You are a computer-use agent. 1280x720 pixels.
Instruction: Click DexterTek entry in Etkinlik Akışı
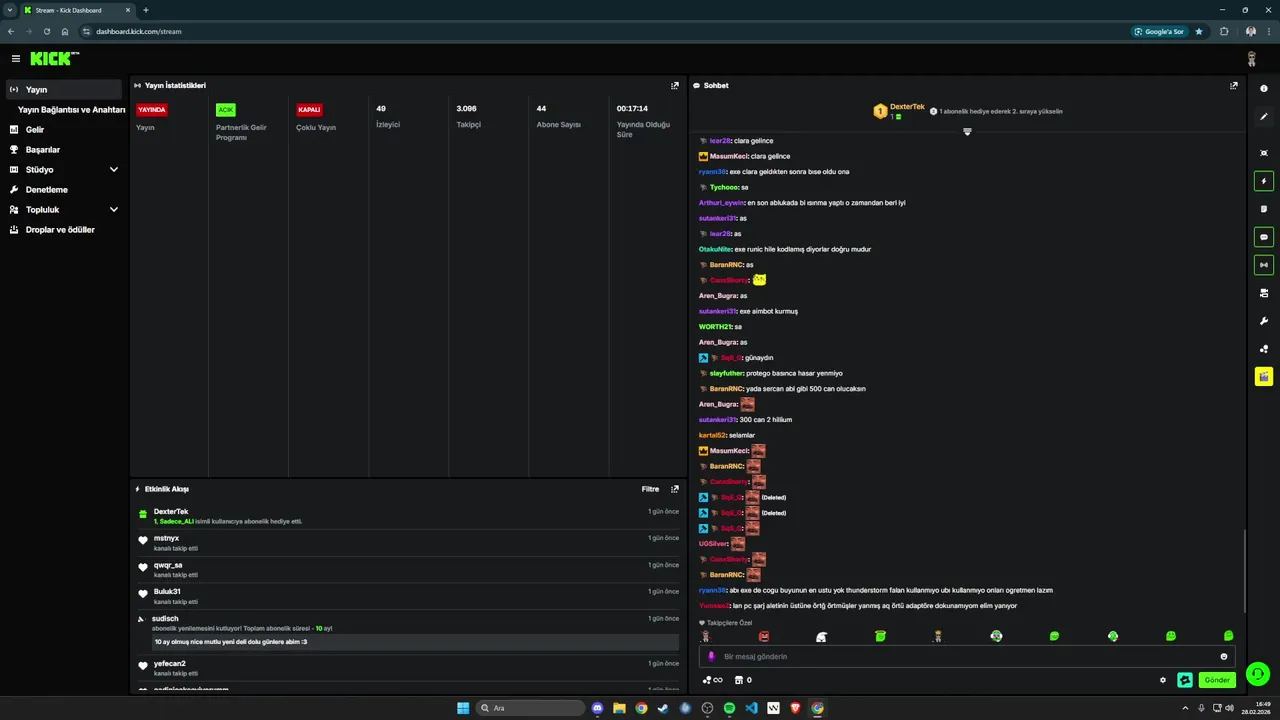409,516
